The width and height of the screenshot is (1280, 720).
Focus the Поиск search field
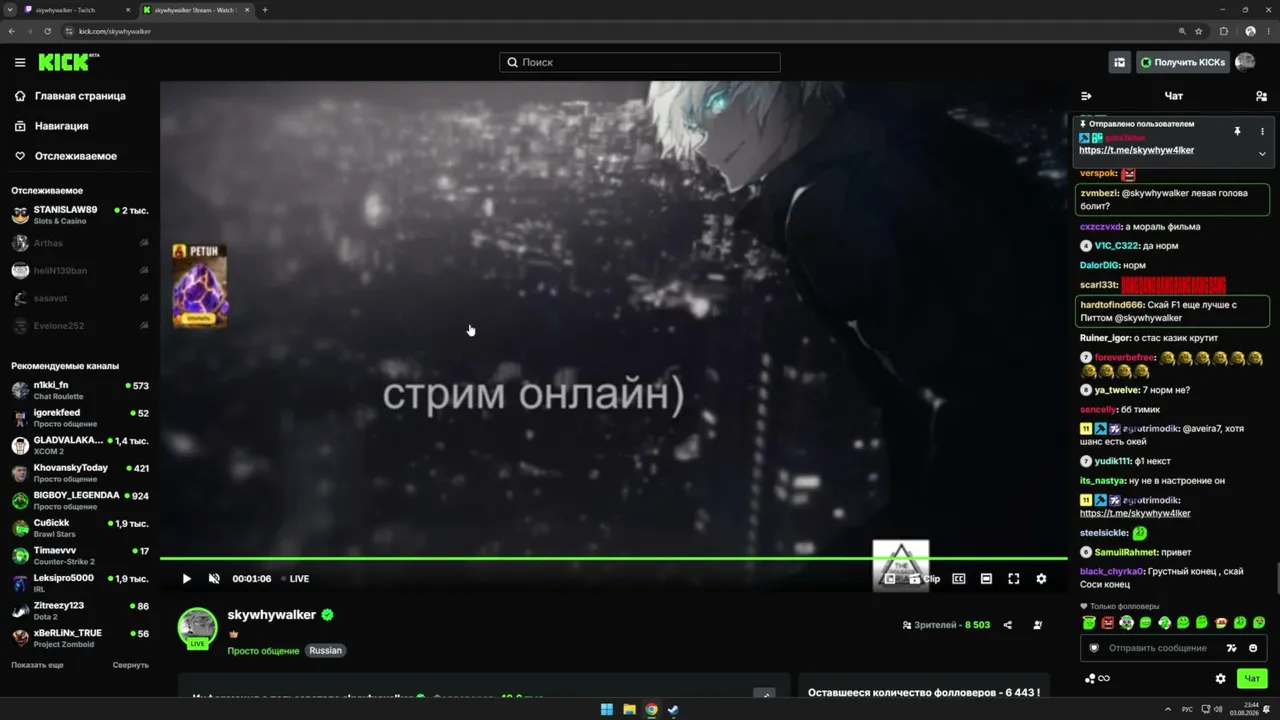coord(640,62)
